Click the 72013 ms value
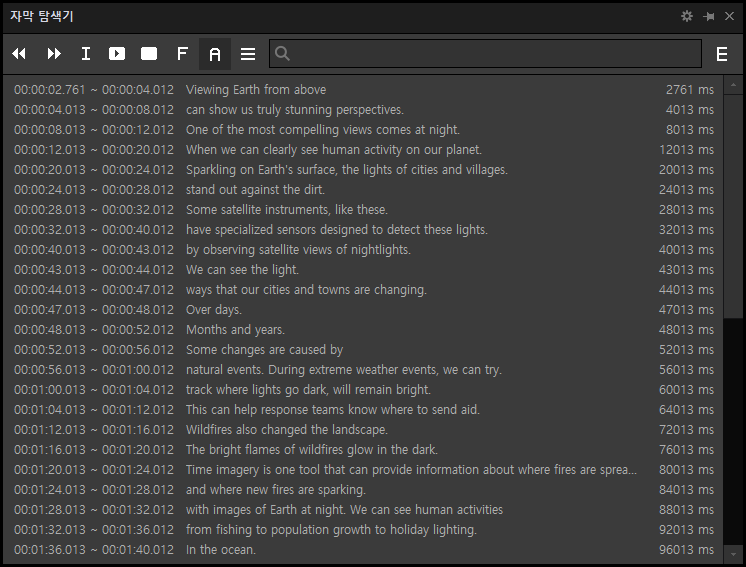 (x=687, y=430)
